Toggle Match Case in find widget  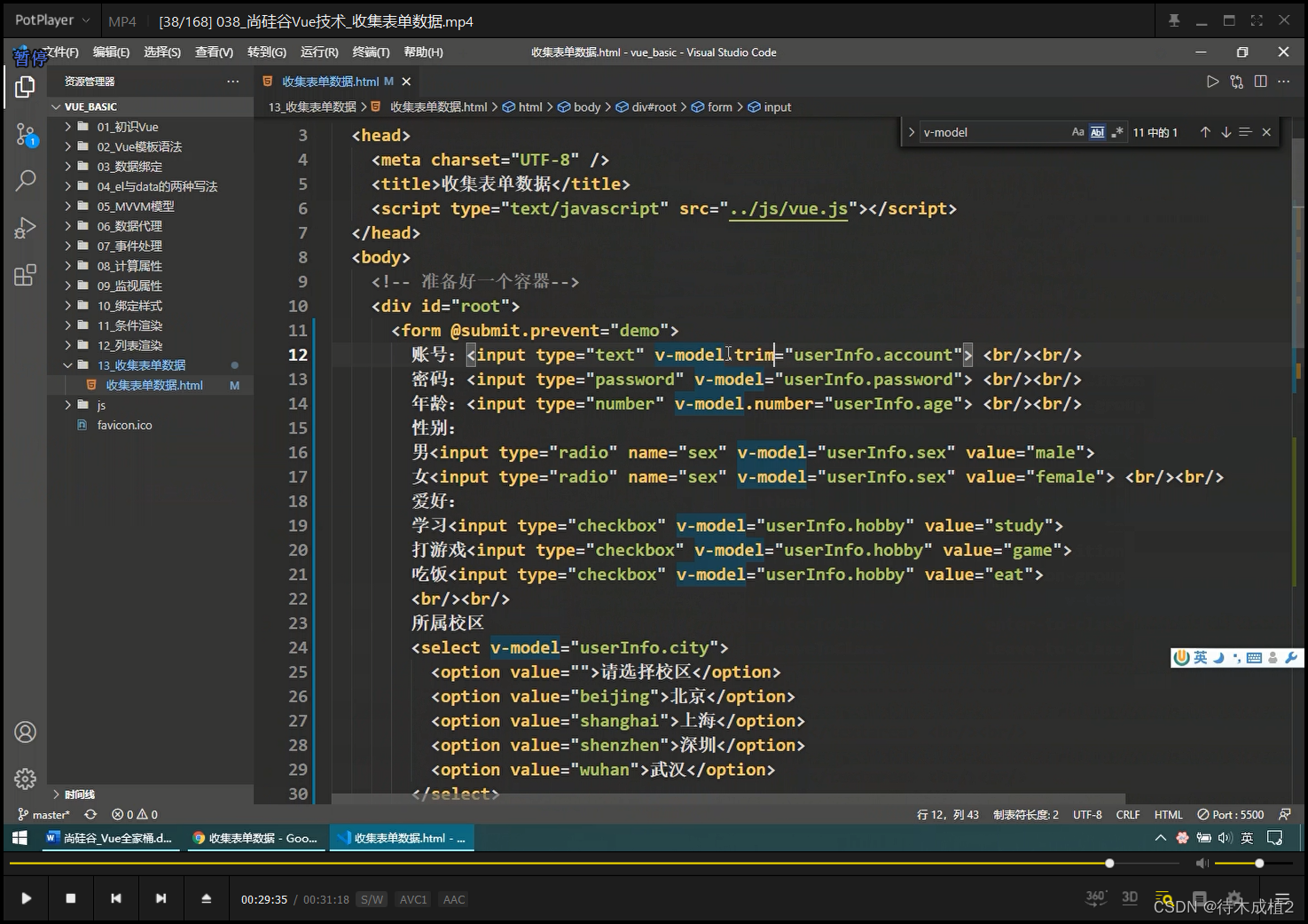1077,132
